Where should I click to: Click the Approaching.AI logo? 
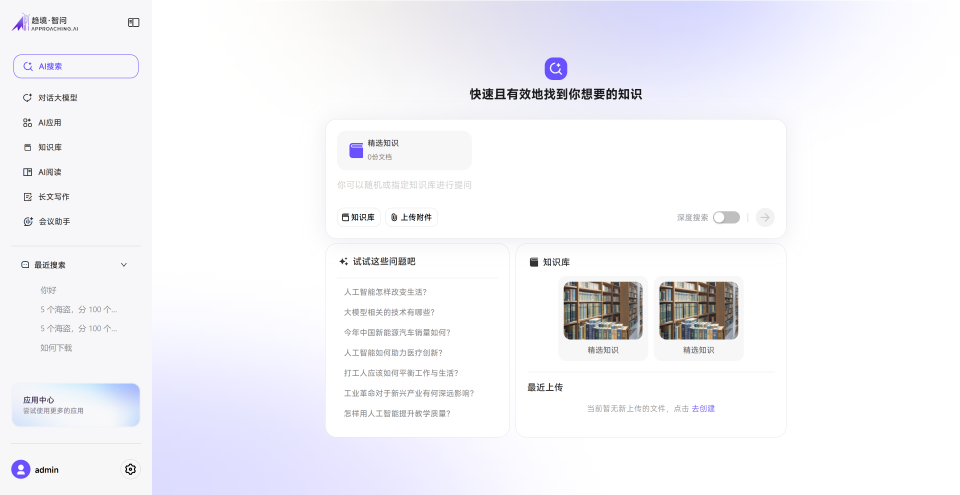[x=45, y=23]
